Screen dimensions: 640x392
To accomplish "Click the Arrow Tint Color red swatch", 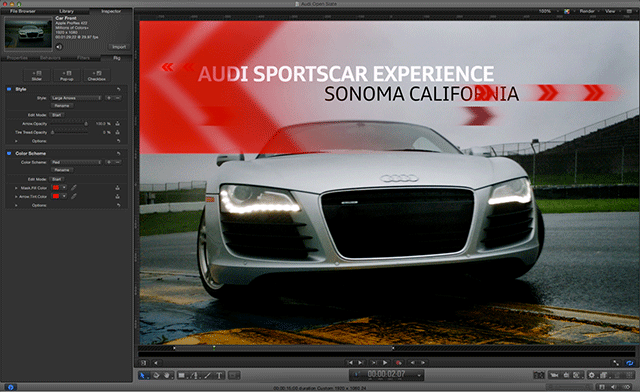I will point(56,196).
